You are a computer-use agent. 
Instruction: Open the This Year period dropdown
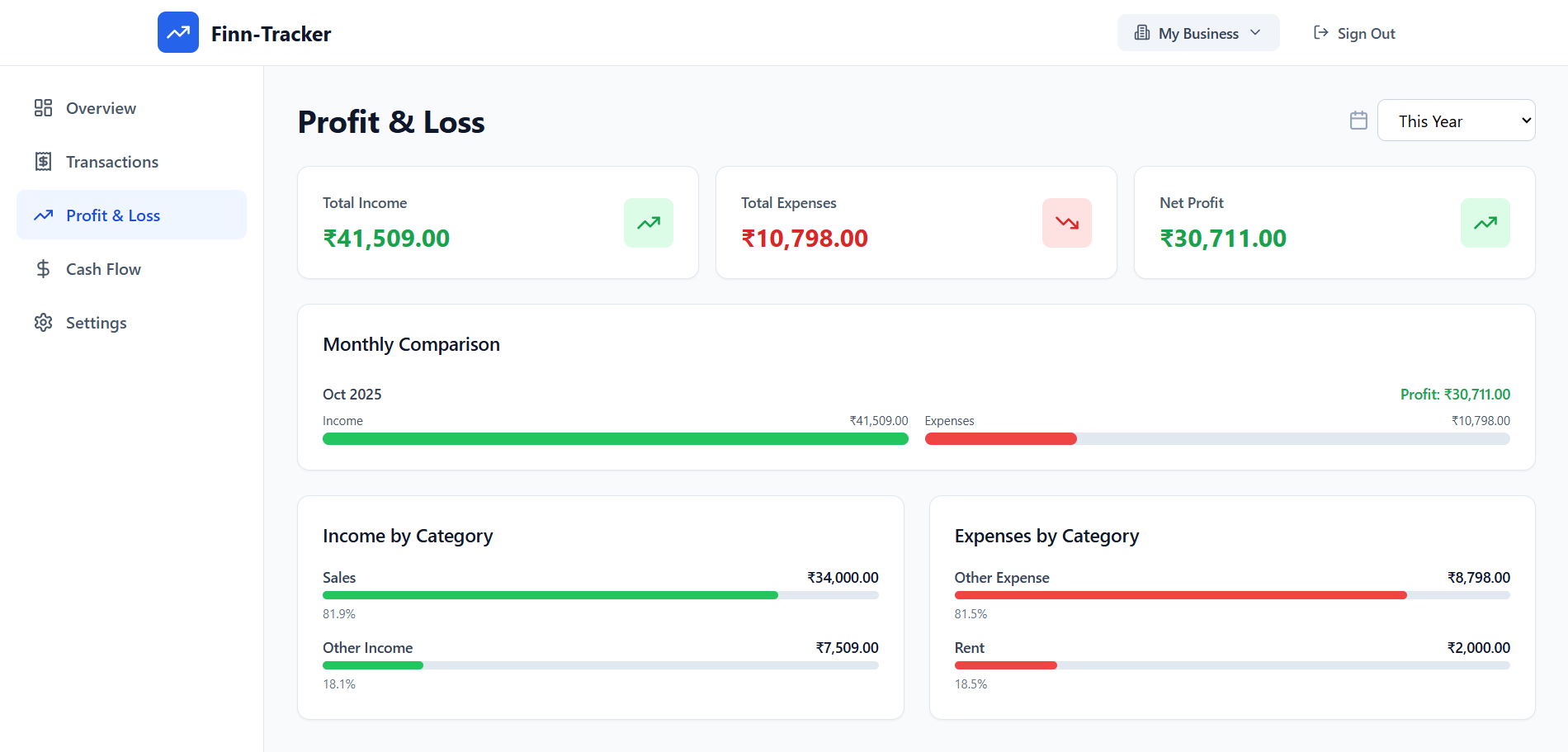pyautogui.click(x=1456, y=121)
